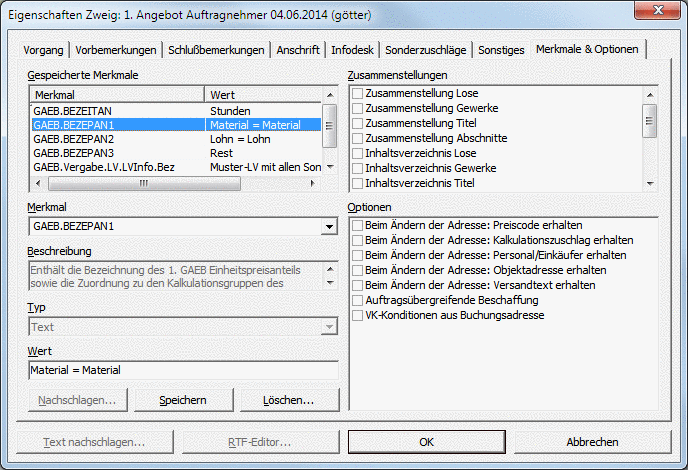Click the Zusammenstellungen scrollbar thumb

pyautogui.click(x=650, y=121)
